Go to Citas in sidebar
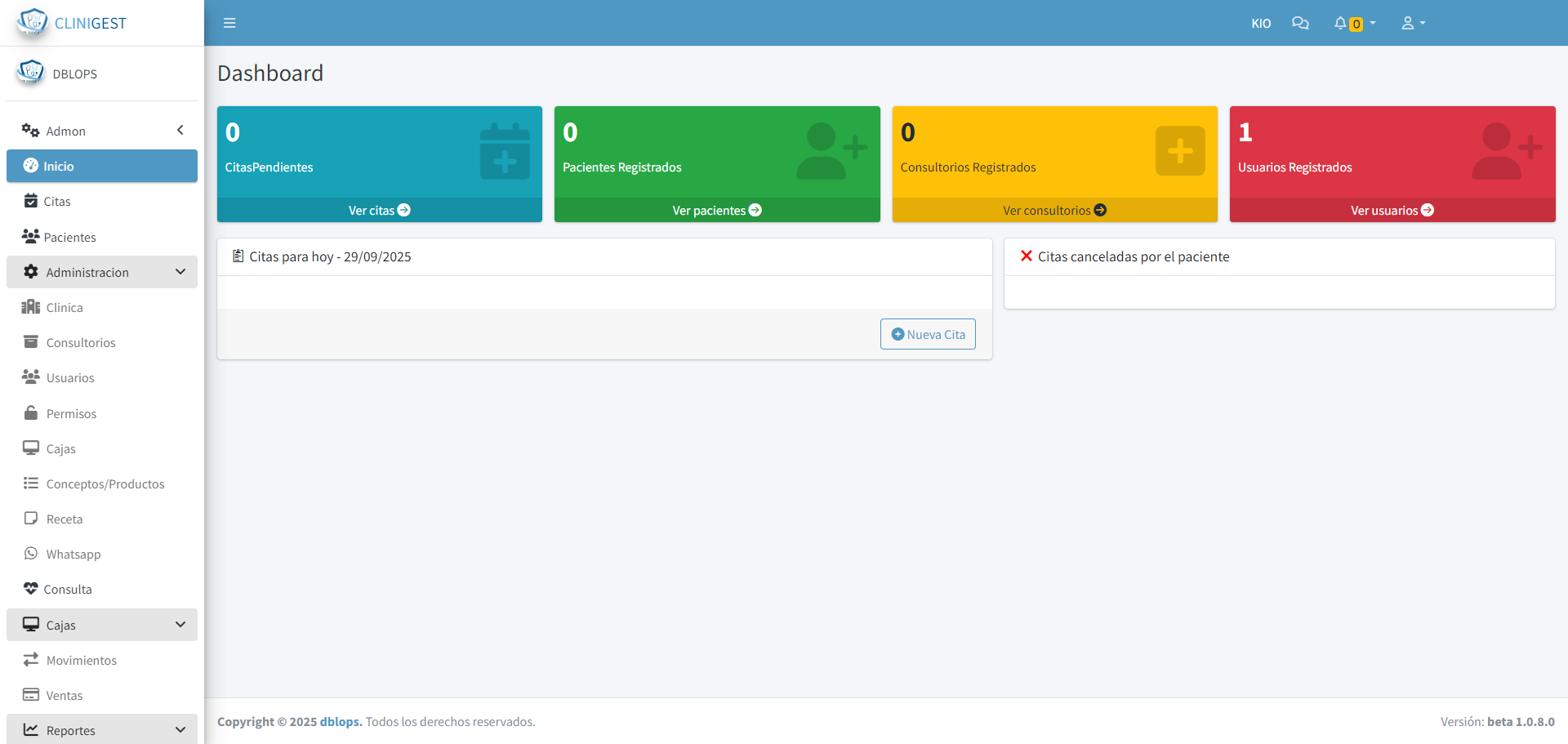The image size is (1568, 744). [56, 202]
